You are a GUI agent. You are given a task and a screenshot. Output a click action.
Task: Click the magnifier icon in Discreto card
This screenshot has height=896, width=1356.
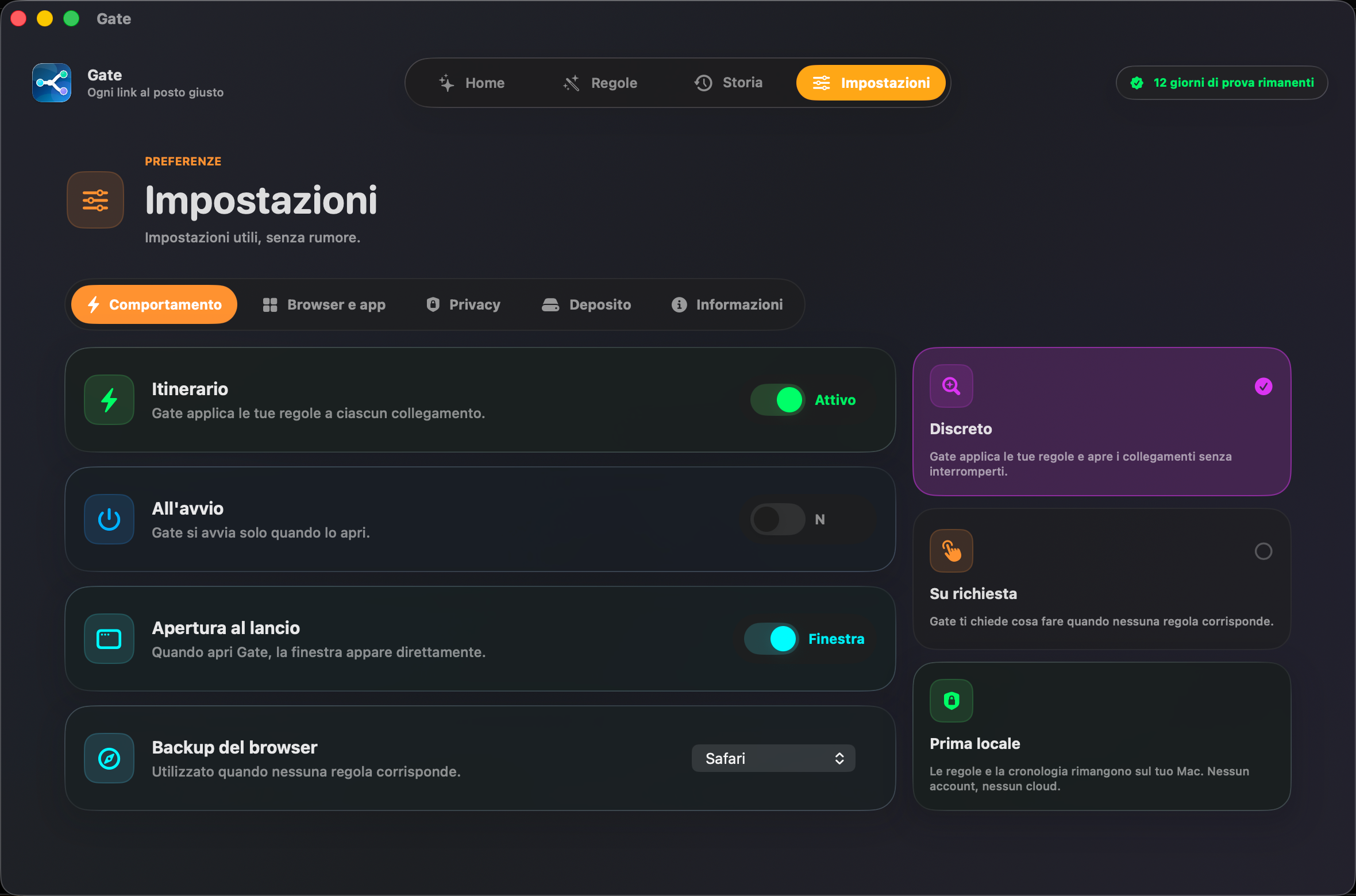951,386
